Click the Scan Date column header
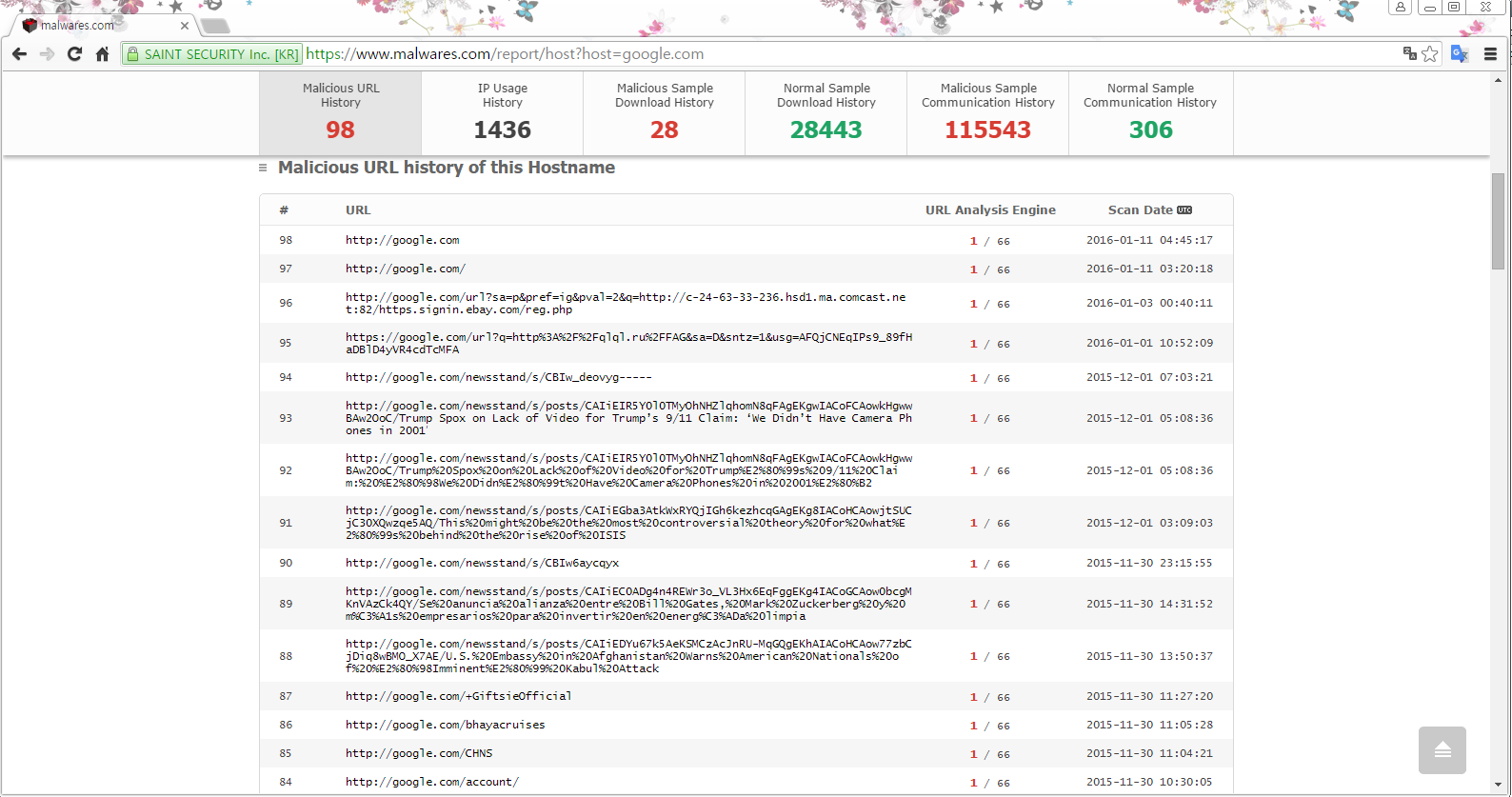1512x797 pixels. (1141, 209)
